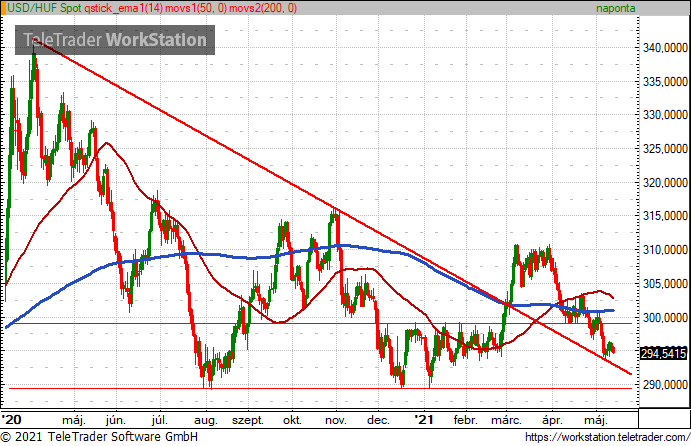Image resolution: width=691 pixels, height=446 pixels.
Task: Click the nov. label on time axis
Action: pyautogui.click(x=336, y=420)
